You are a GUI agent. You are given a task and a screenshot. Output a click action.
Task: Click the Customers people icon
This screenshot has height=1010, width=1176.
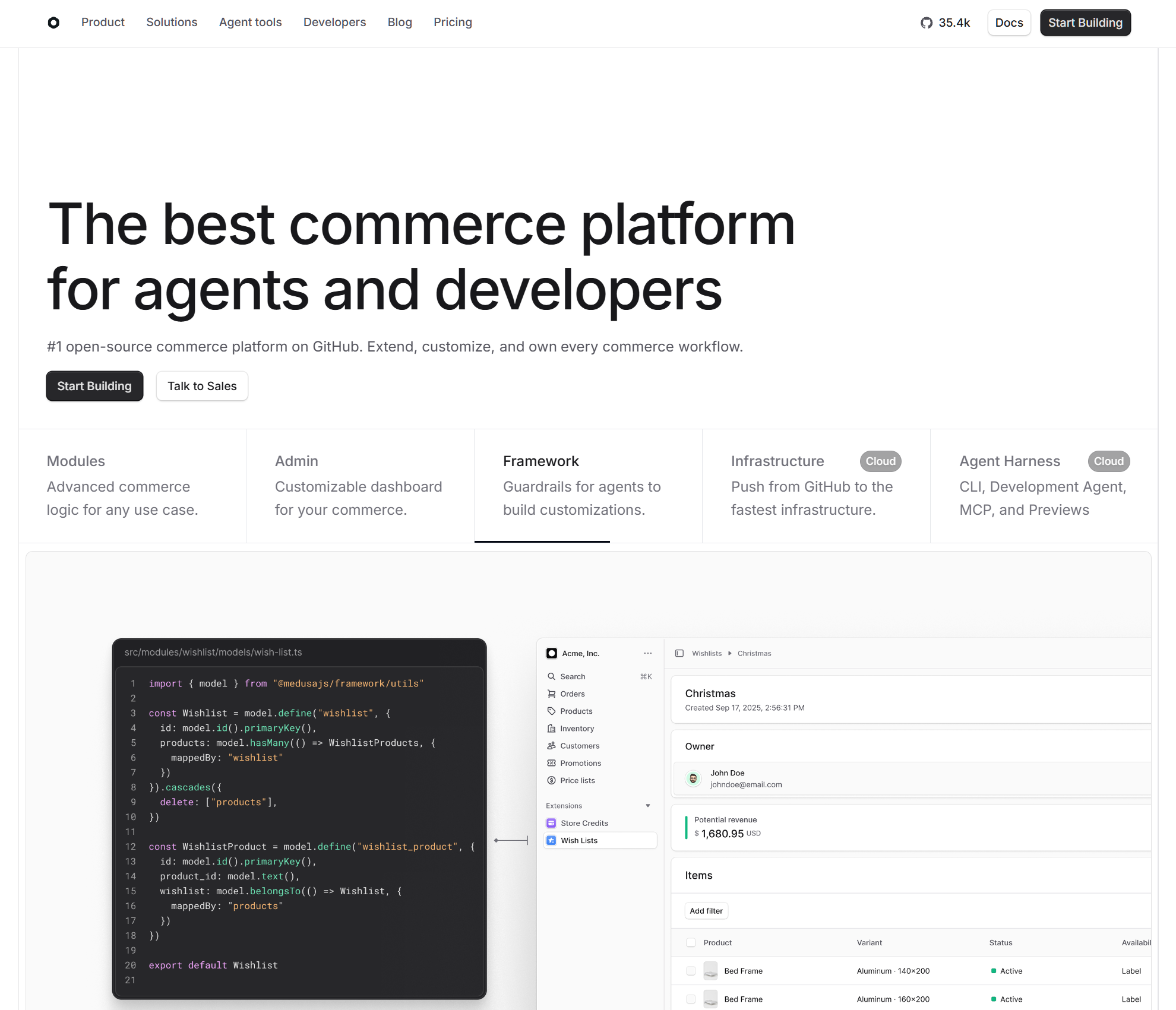[x=551, y=745]
